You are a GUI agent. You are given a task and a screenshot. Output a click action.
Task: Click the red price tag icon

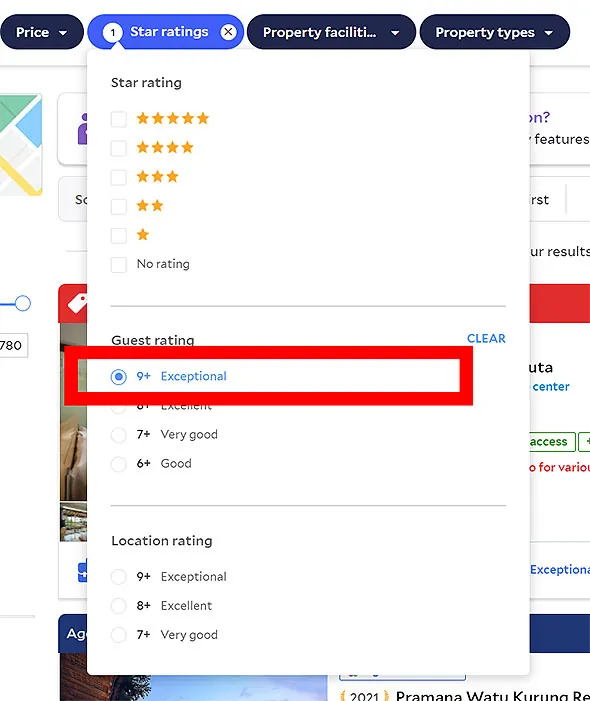click(x=76, y=304)
